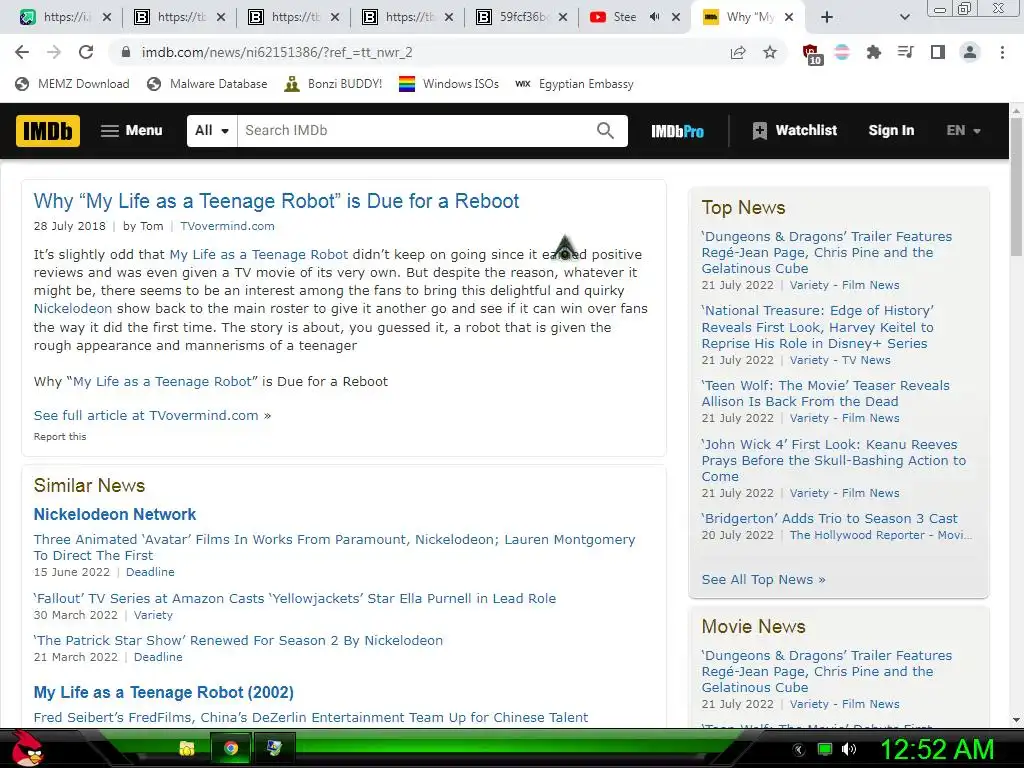Go back to the previous page
The height and width of the screenshot is (768, 1024).
(x=22, y=52)
